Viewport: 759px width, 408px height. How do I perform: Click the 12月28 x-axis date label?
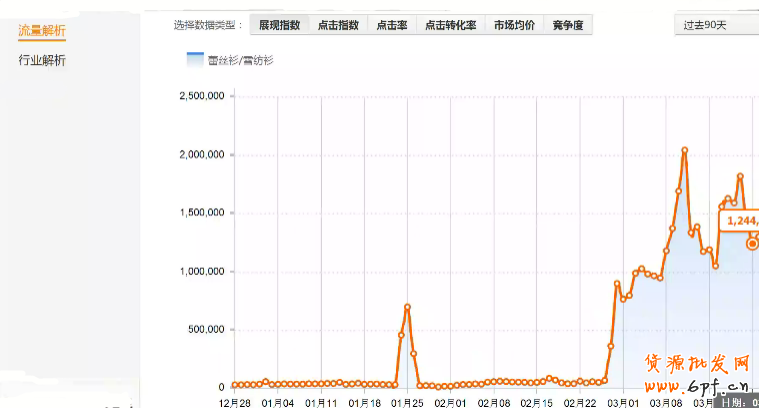(x=234, y=401)
